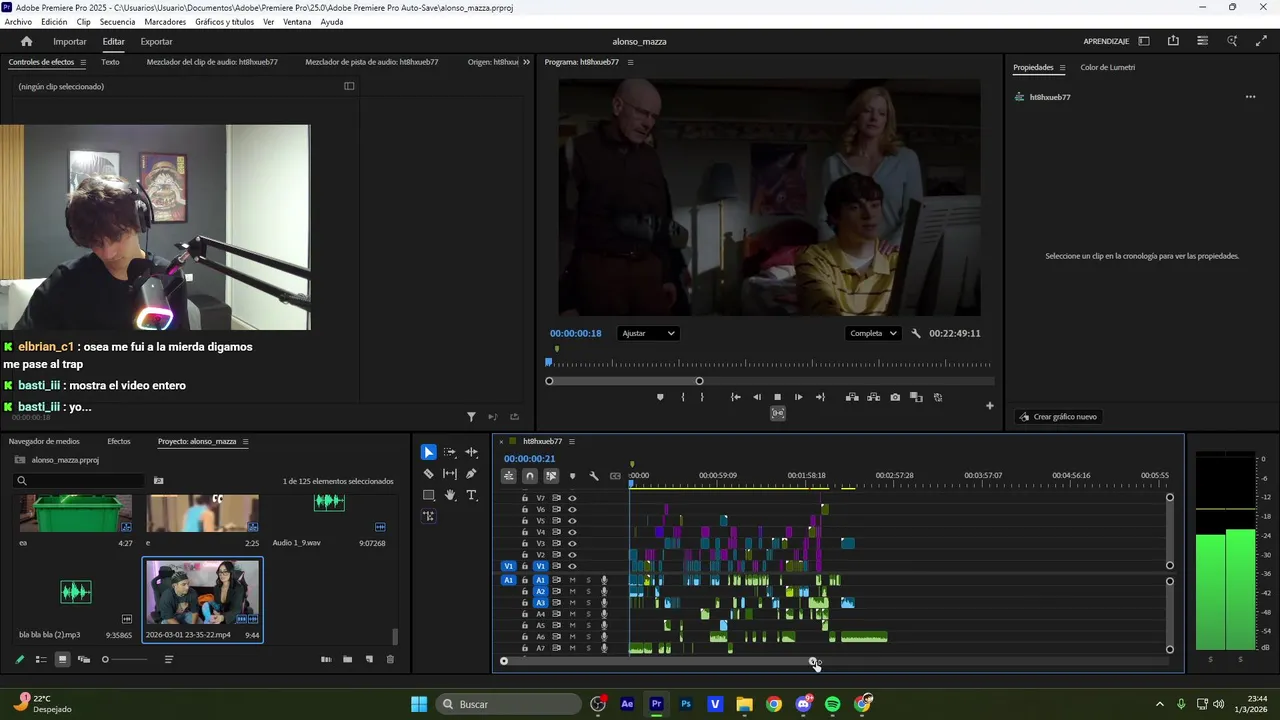Click the Extract button in Program monitor

pyautogui.click(x=873, y=397)
